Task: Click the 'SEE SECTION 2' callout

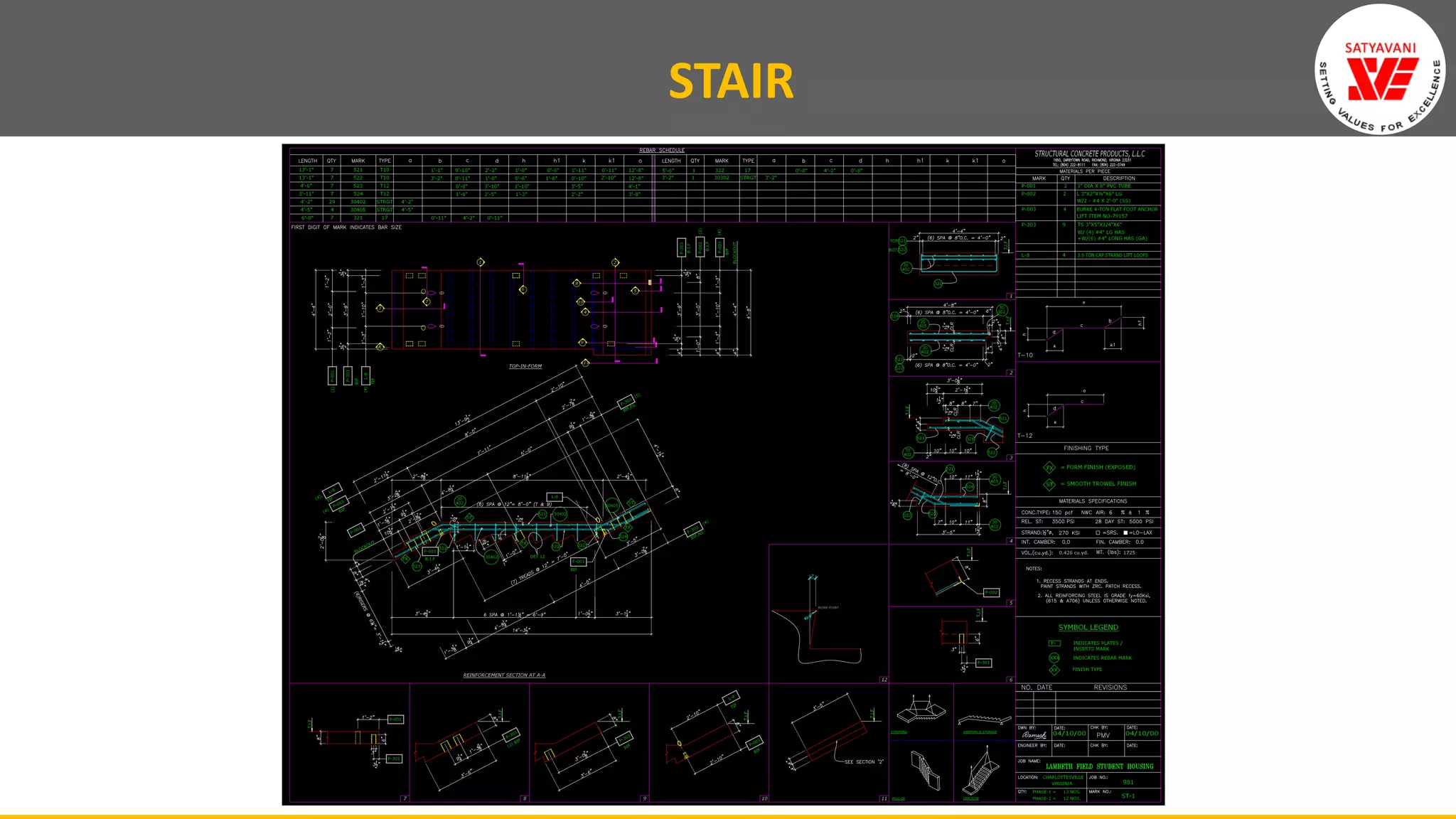Action: point(864,761)
